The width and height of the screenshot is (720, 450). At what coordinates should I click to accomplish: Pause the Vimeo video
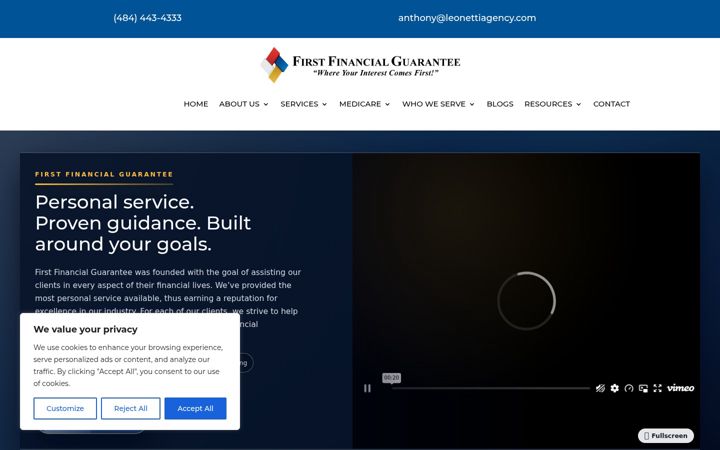tap(367, 388)
